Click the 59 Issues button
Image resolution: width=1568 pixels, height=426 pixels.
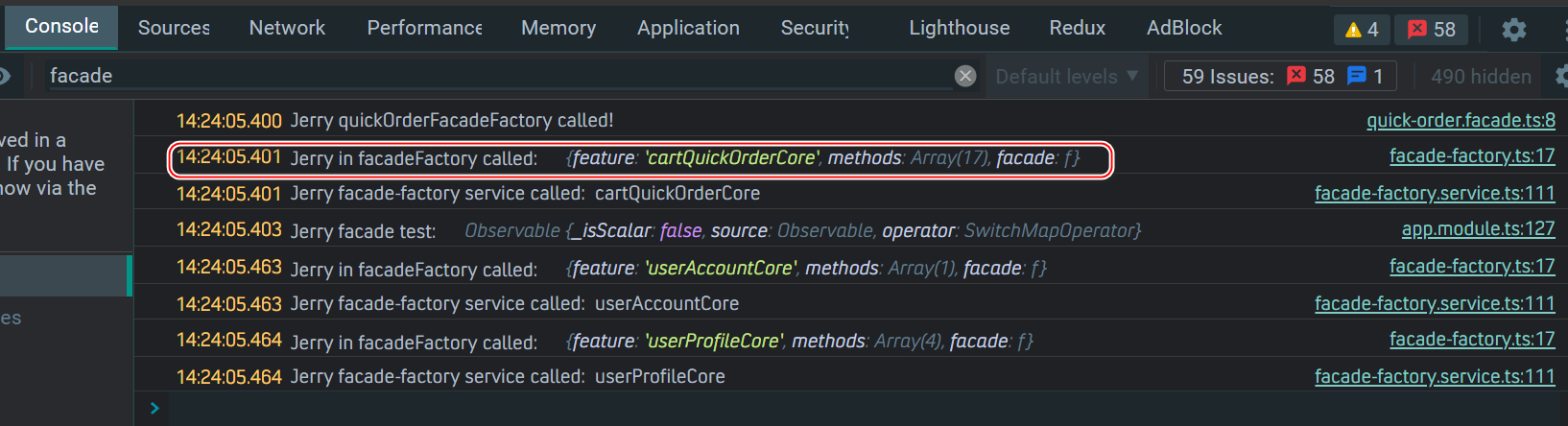click(1227, 76)
